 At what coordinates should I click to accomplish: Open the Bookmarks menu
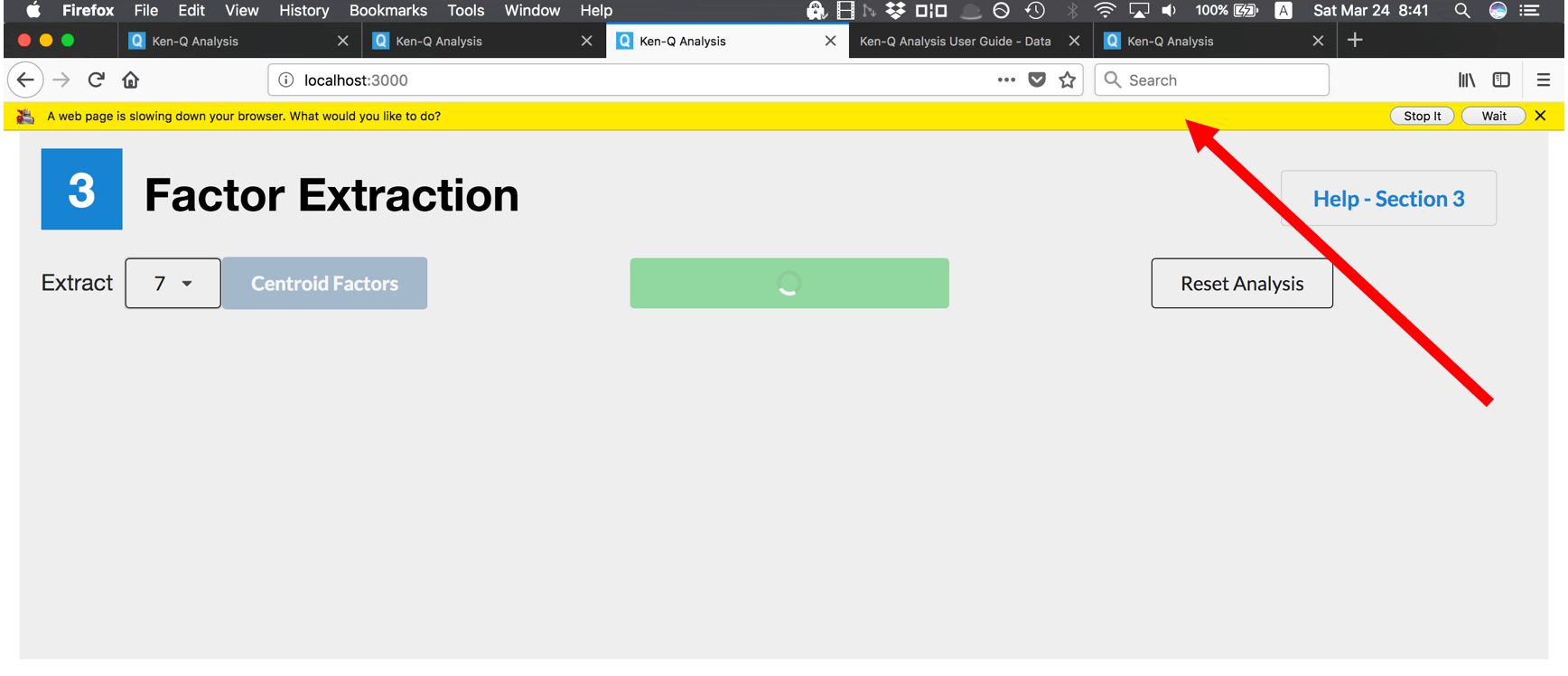(x=387, y=10)
